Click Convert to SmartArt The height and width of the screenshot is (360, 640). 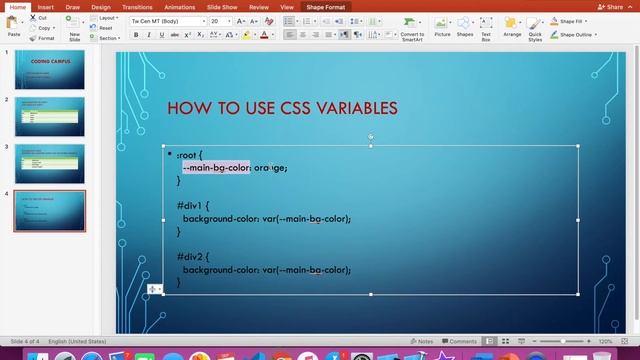coord(411,29)
